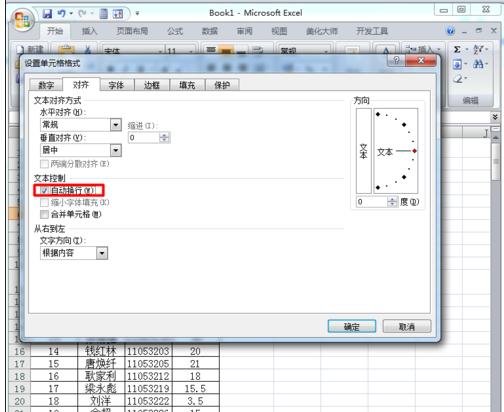Check the 缩小字体填充 shrink to fit option
This screenshot has width=504, height=412.
[44, 202]
